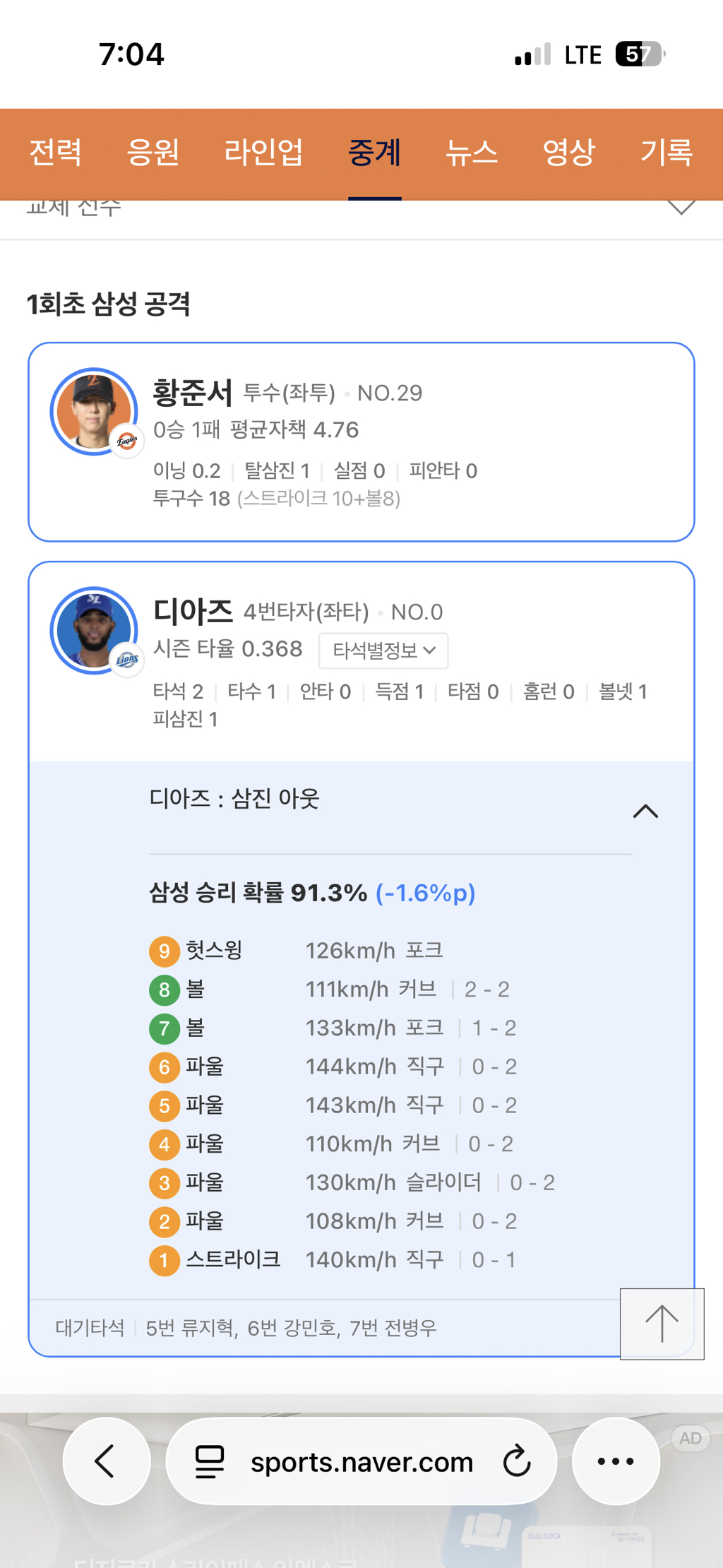The image size is (723, 1568).
Task: Open the 기록 tab
Action: (x=666, y=153)
